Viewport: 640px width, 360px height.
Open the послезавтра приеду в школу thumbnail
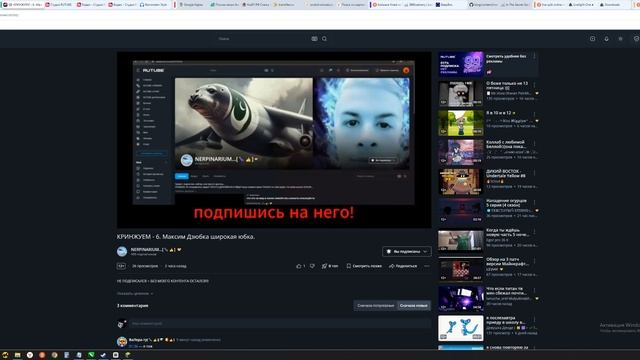(461, 328)
